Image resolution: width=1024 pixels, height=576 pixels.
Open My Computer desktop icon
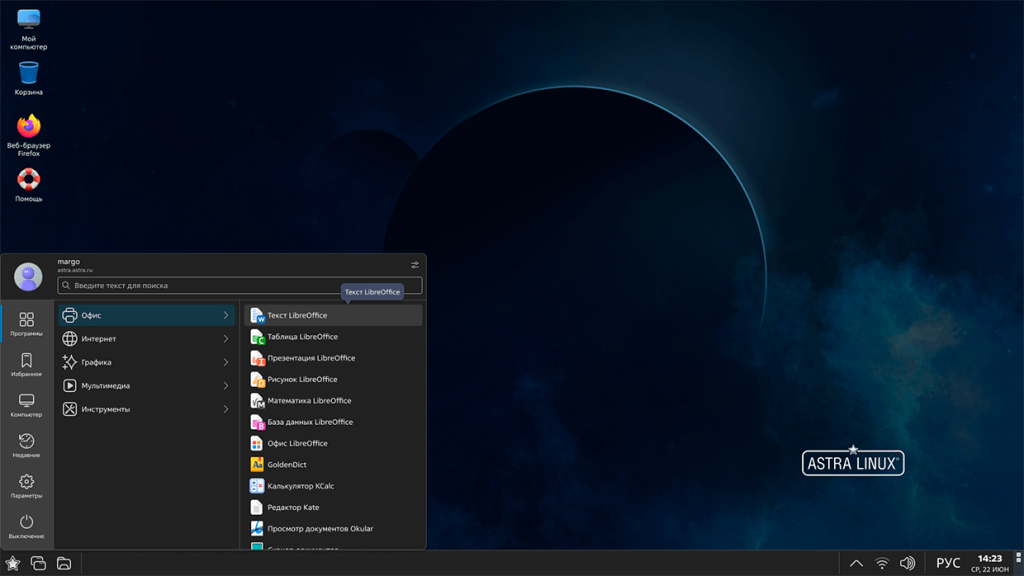point(29,29)
